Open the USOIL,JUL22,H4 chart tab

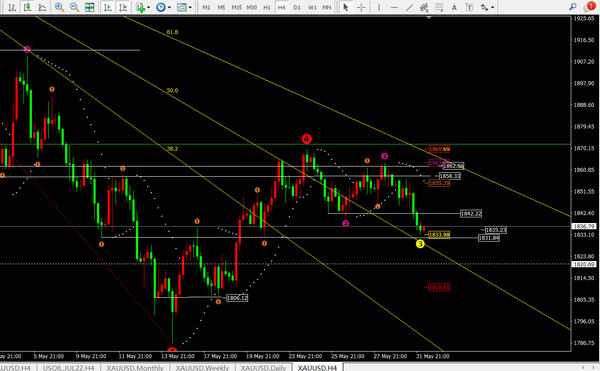click(x=68, y=368)
